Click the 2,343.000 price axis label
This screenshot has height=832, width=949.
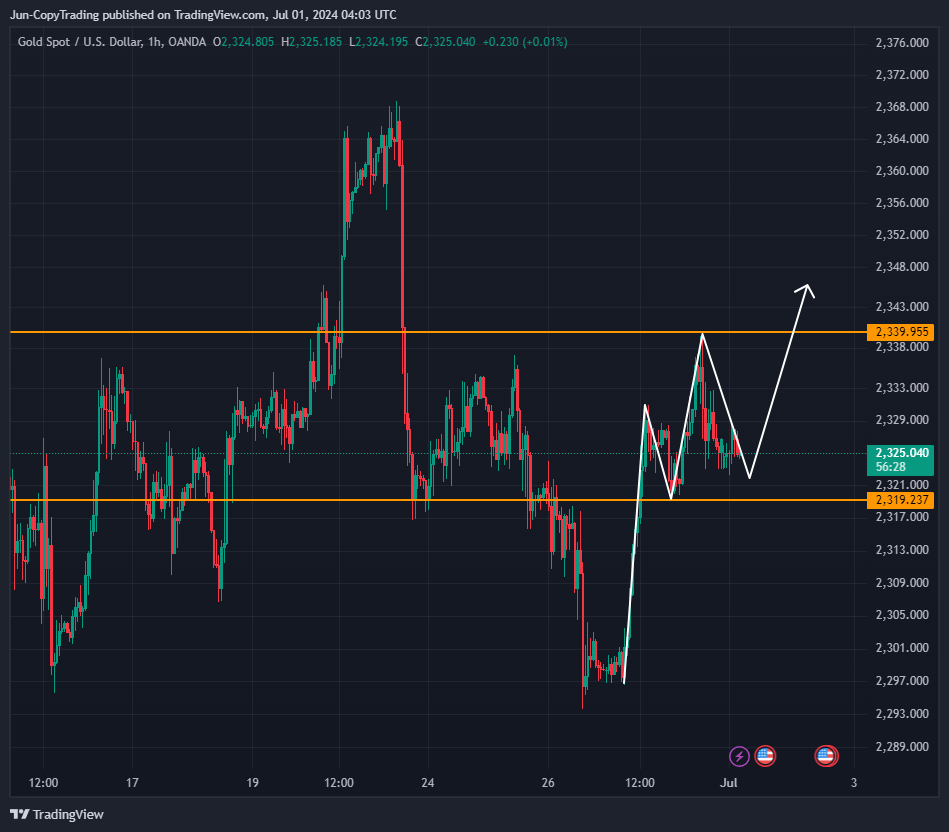point(902,307)
